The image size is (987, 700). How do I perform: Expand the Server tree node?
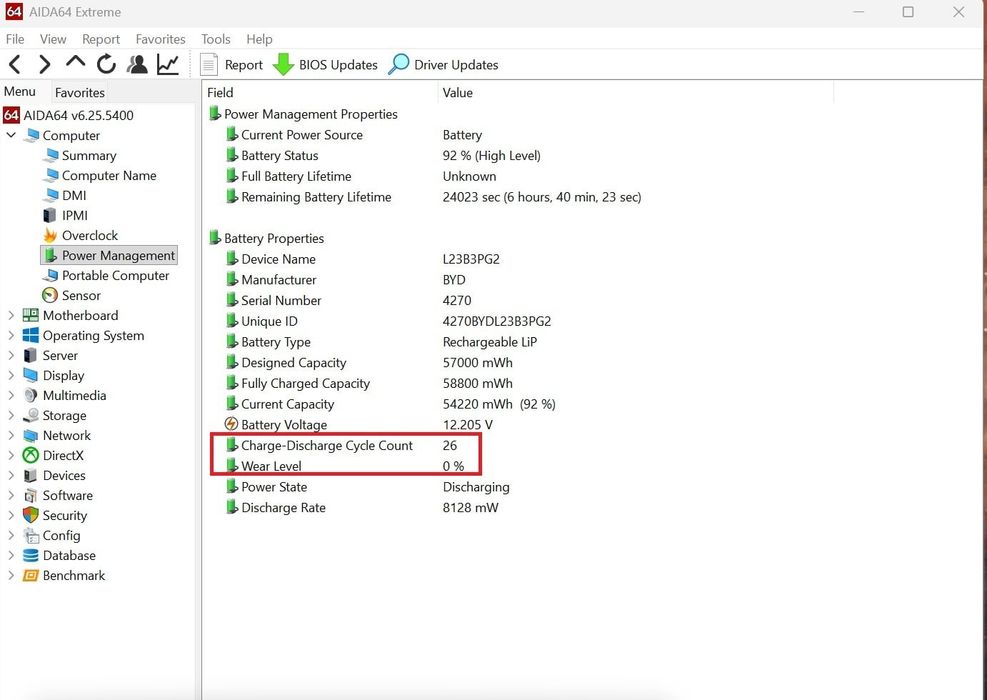[x=11, y=355]
